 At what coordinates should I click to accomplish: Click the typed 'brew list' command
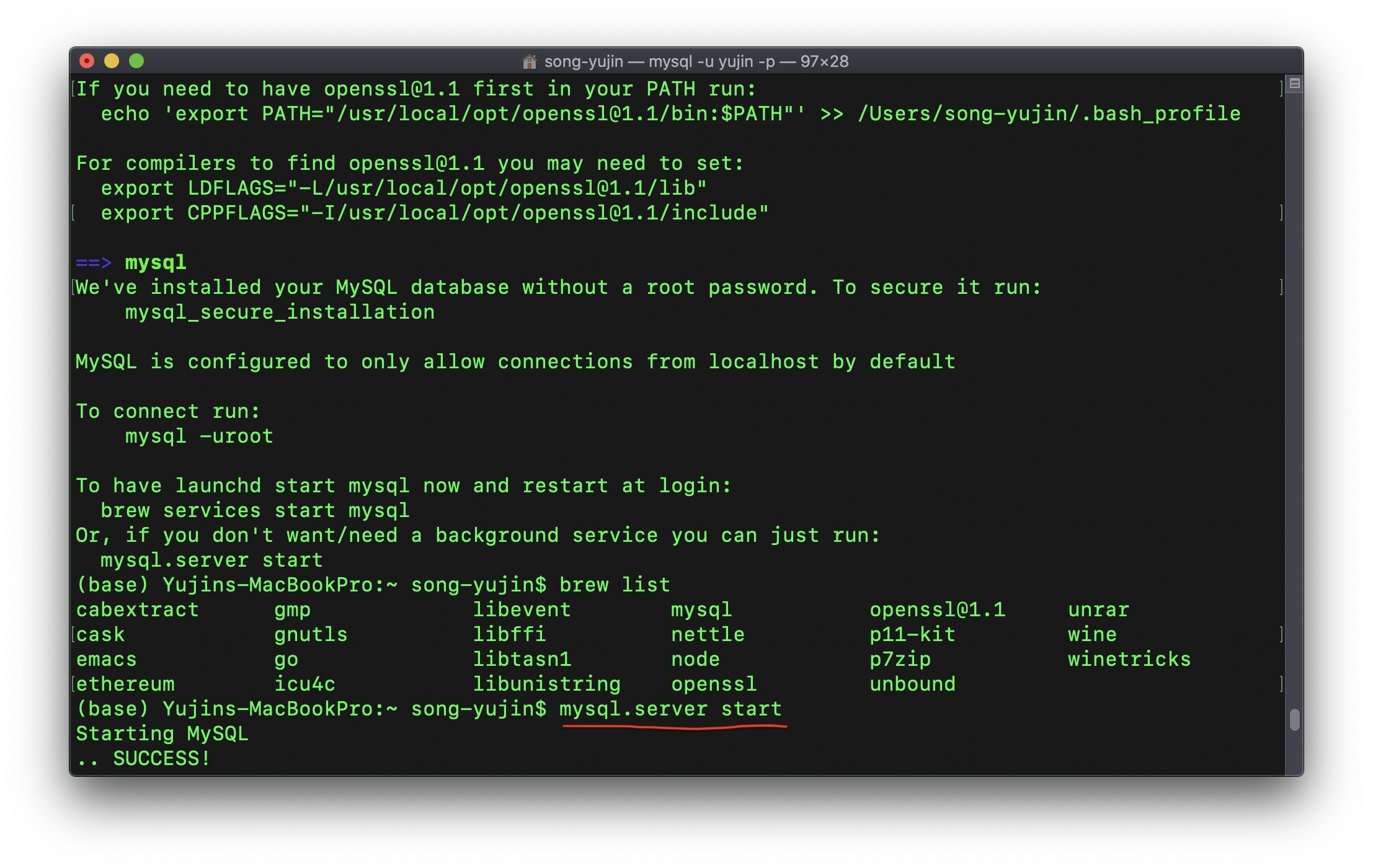(615, 585)
